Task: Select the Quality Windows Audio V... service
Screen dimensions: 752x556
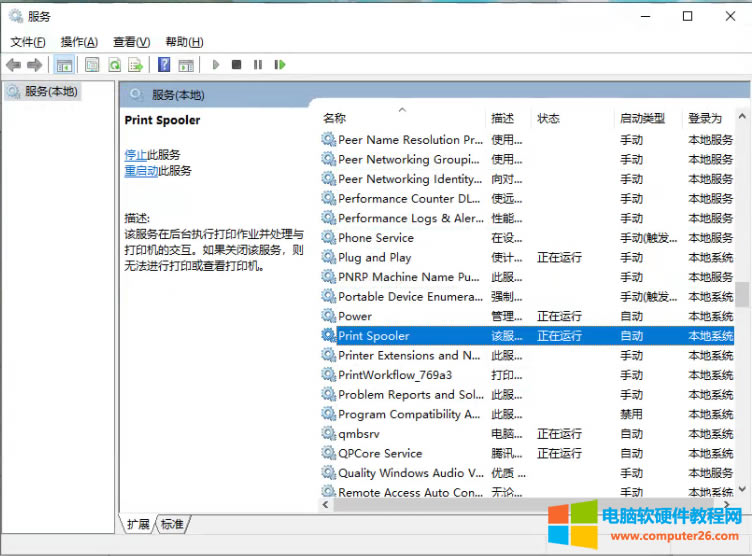Action: 411,473
